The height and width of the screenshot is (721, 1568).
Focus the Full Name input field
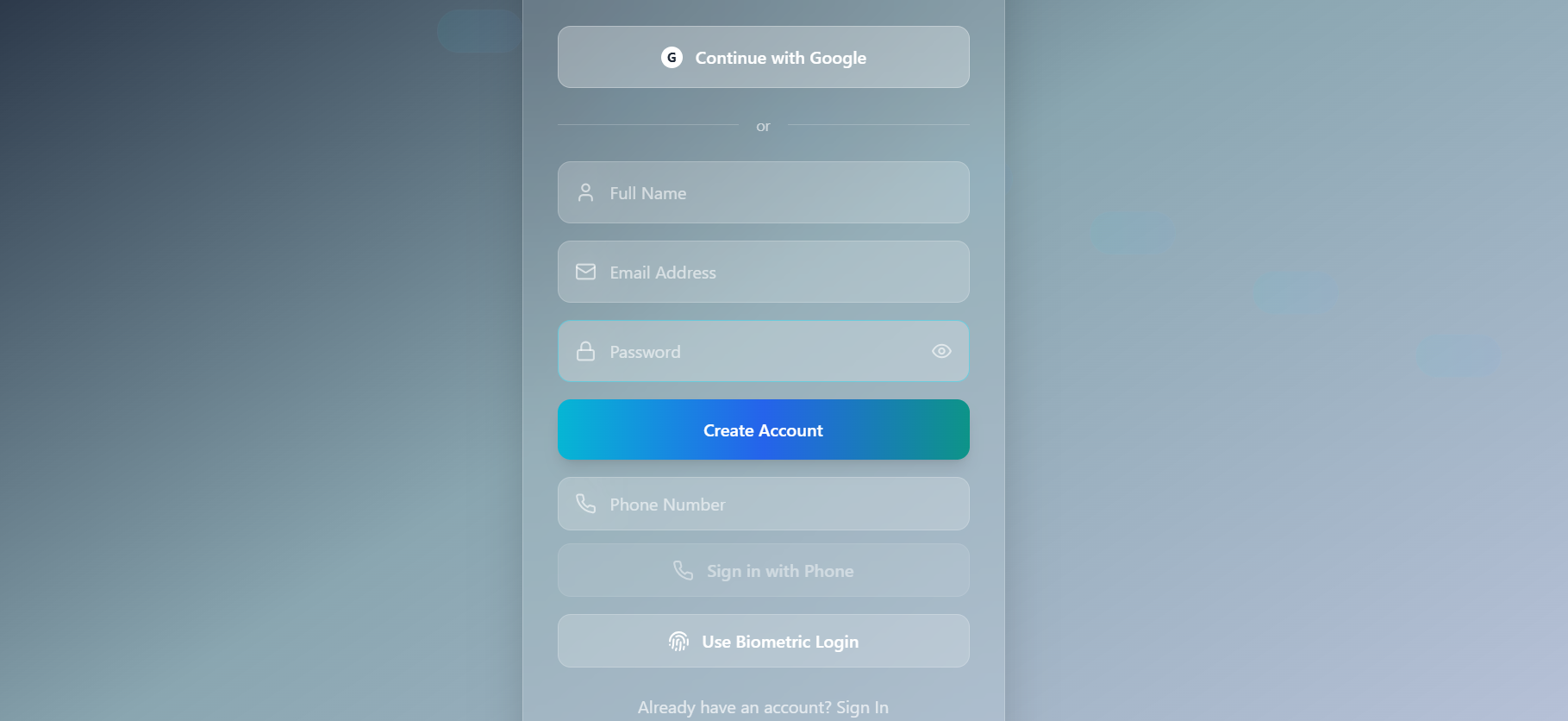763,192
